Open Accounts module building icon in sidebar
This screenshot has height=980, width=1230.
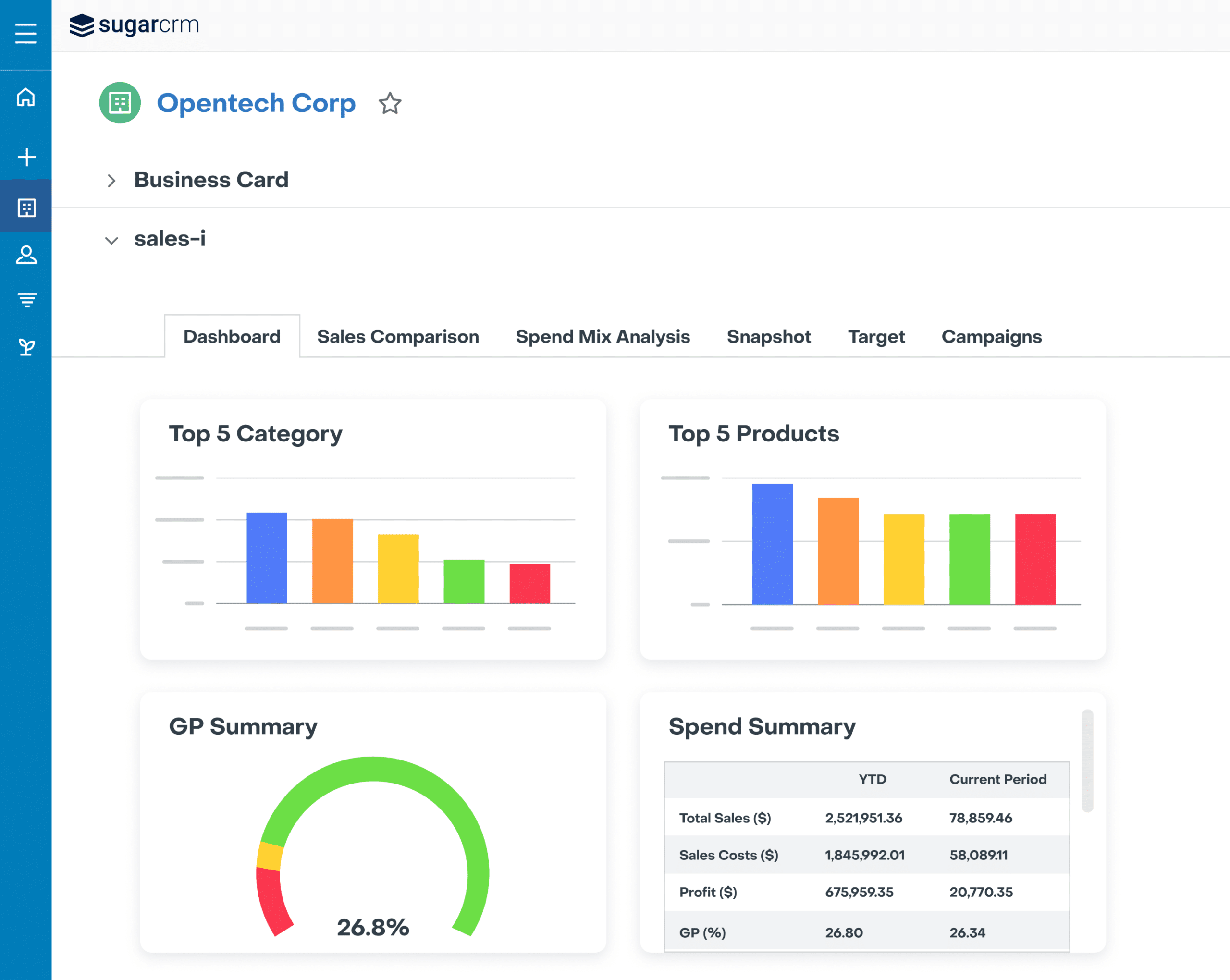26,208
